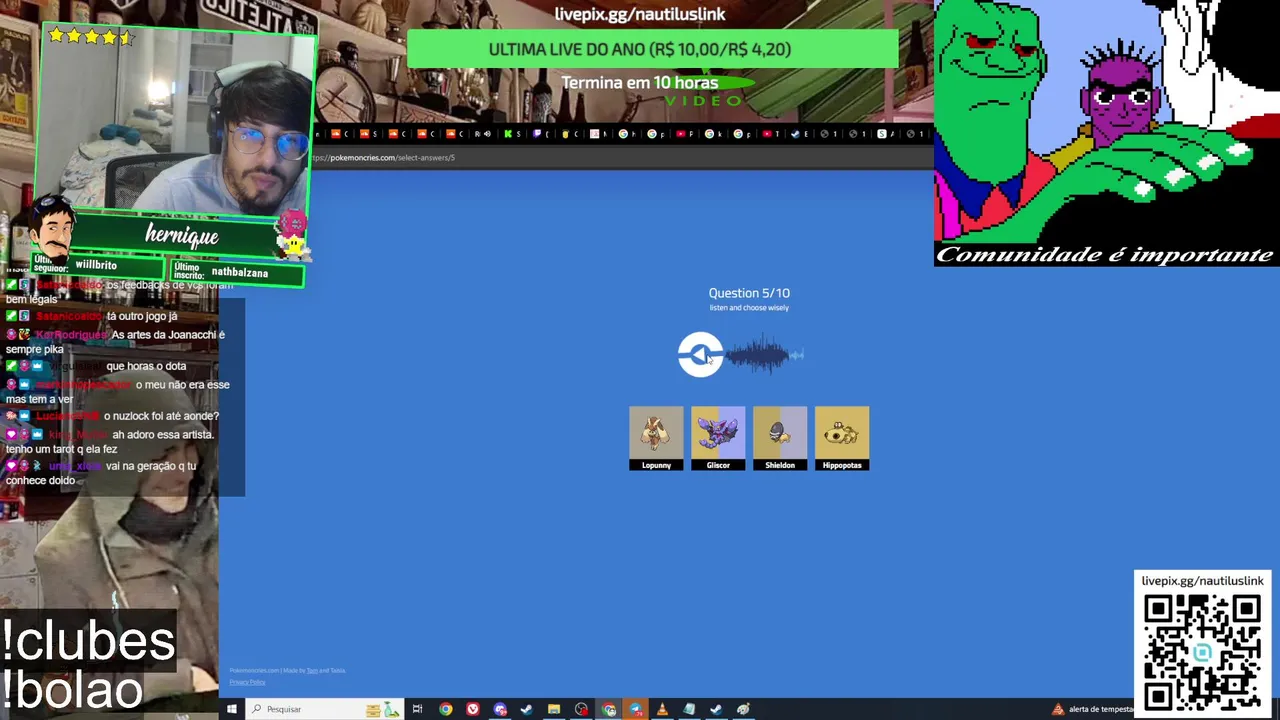Open the Tabia author link in footer
This screenshot has width=1280, height=720.
338,670
